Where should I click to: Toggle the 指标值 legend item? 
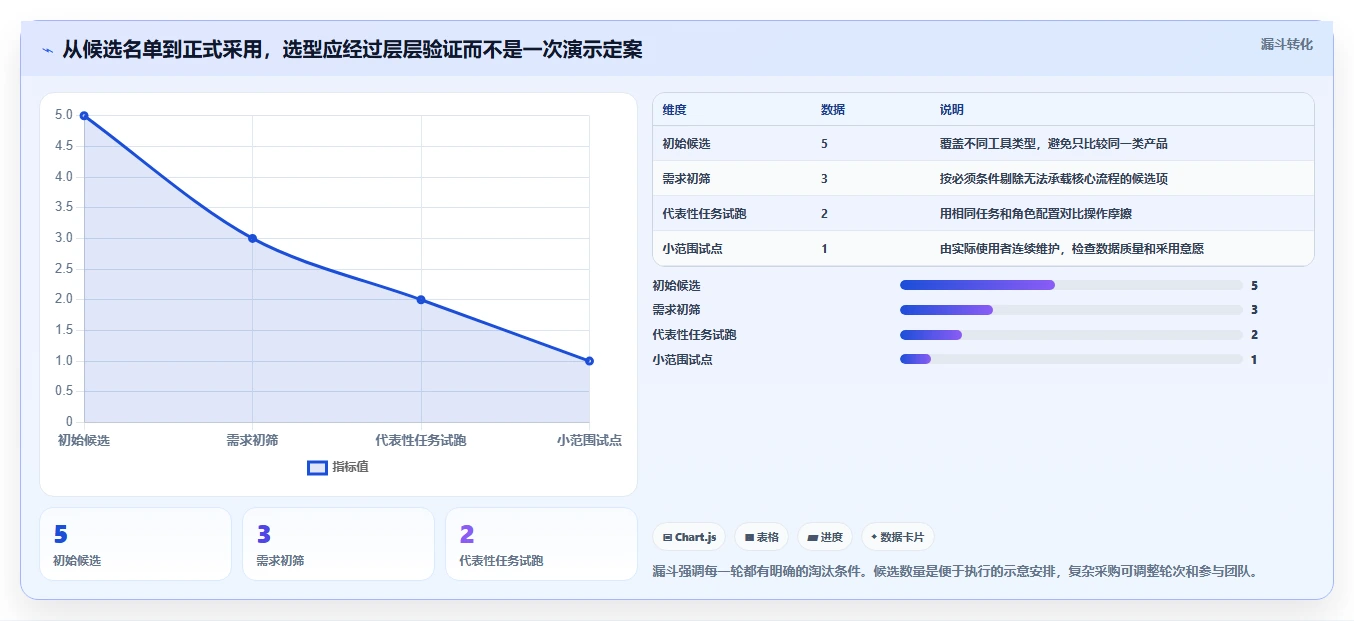(x=338, y=467)
